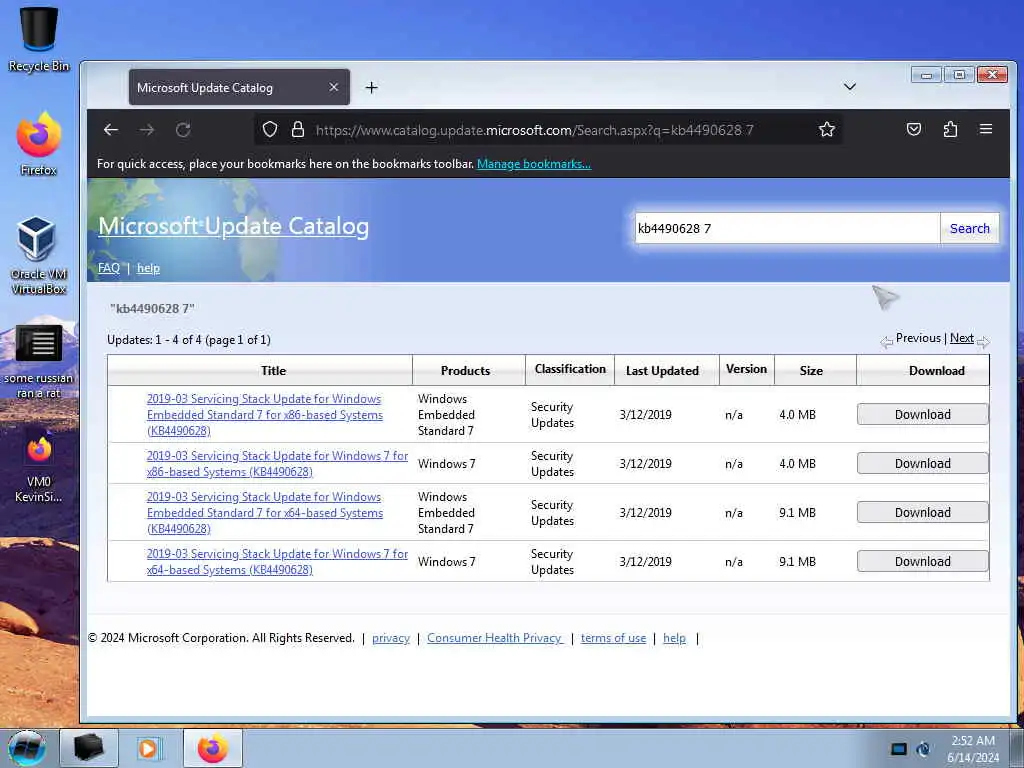Go back with Firefox back arrow

(x=111, y=130)
